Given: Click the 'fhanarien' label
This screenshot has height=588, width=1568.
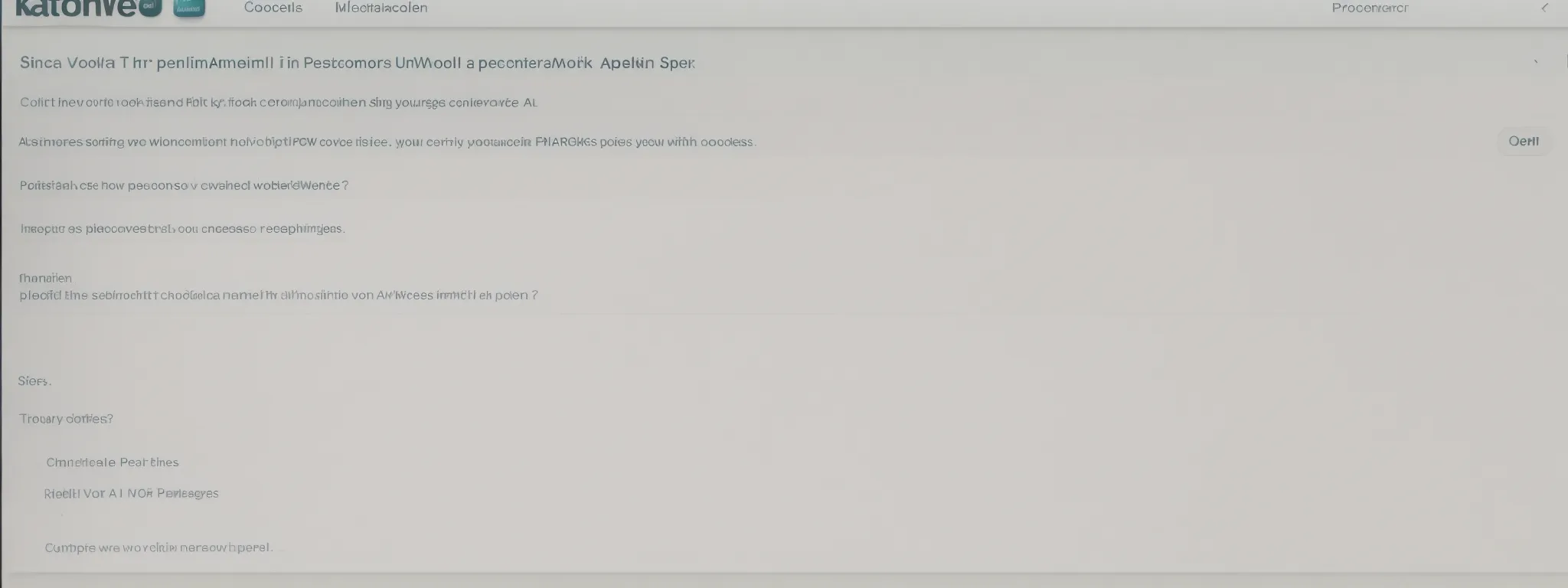Looking at the screenshot, I should tap(45, 278).
